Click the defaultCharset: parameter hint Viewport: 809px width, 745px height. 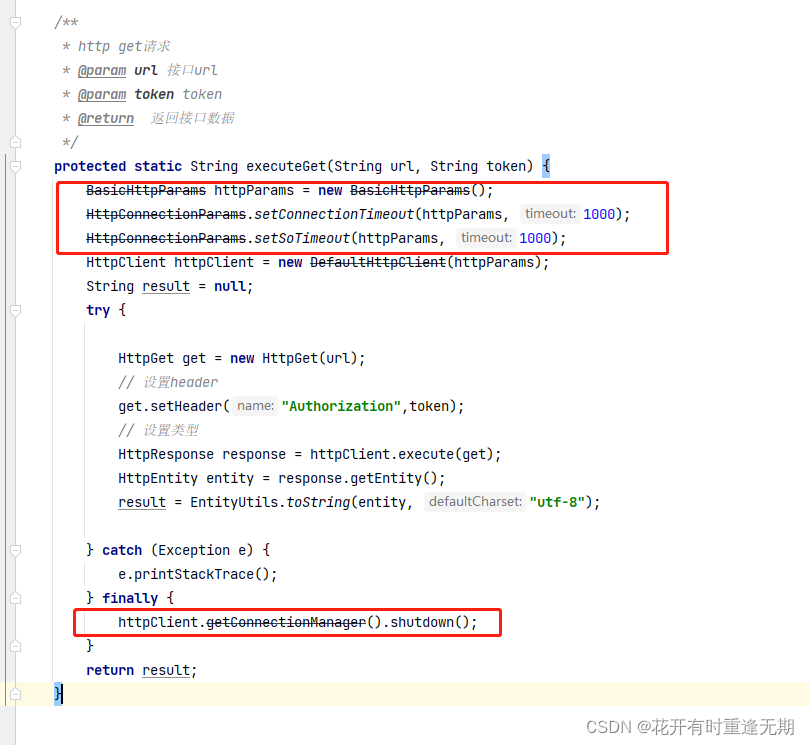pyautogui.click(x=475, y=502)
